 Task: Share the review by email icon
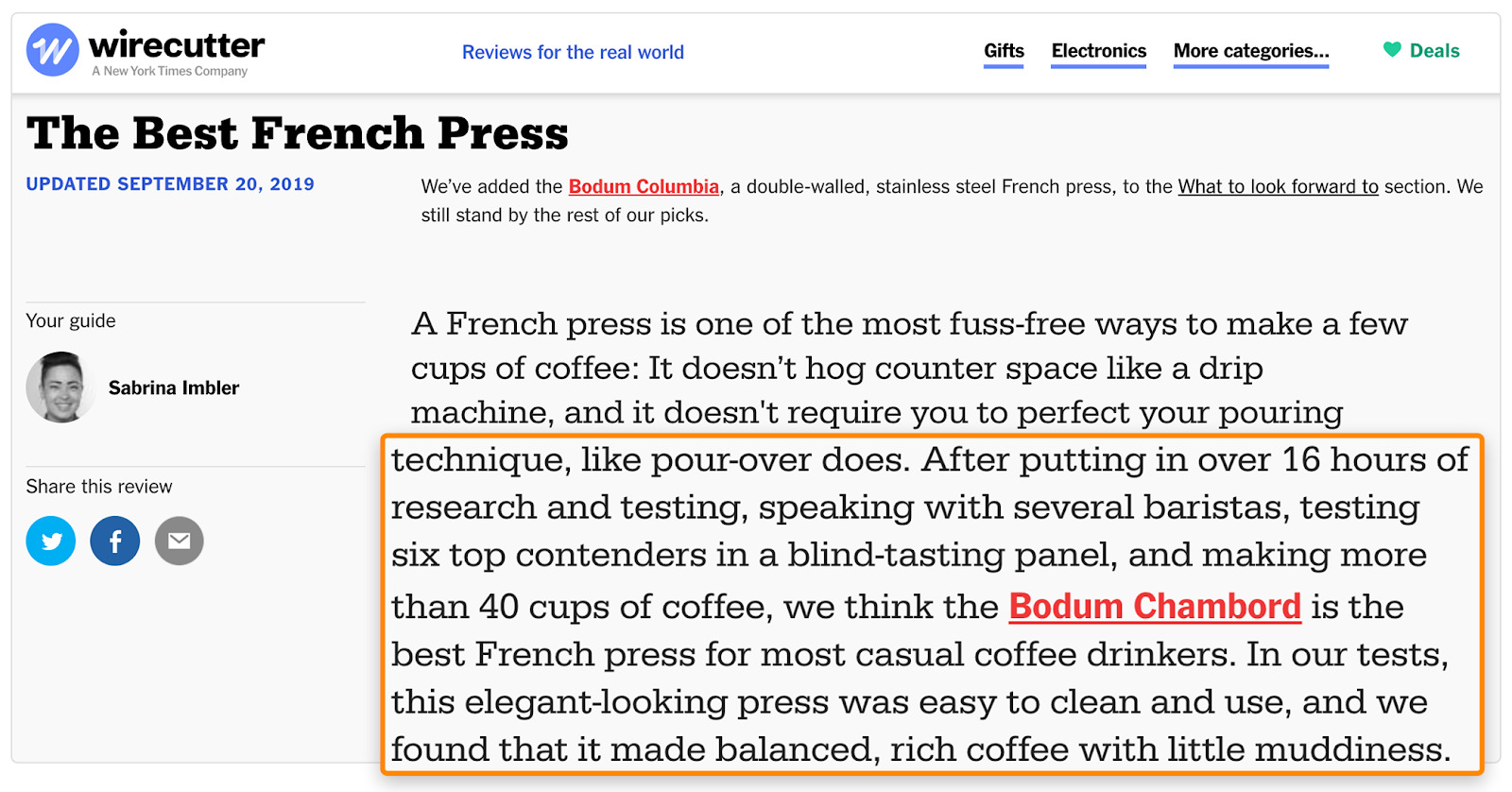[x=180, y=541]
